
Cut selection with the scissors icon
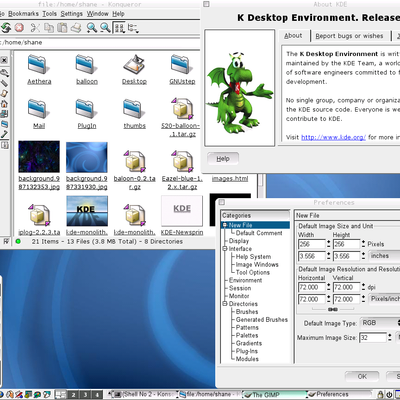point(35,28)
